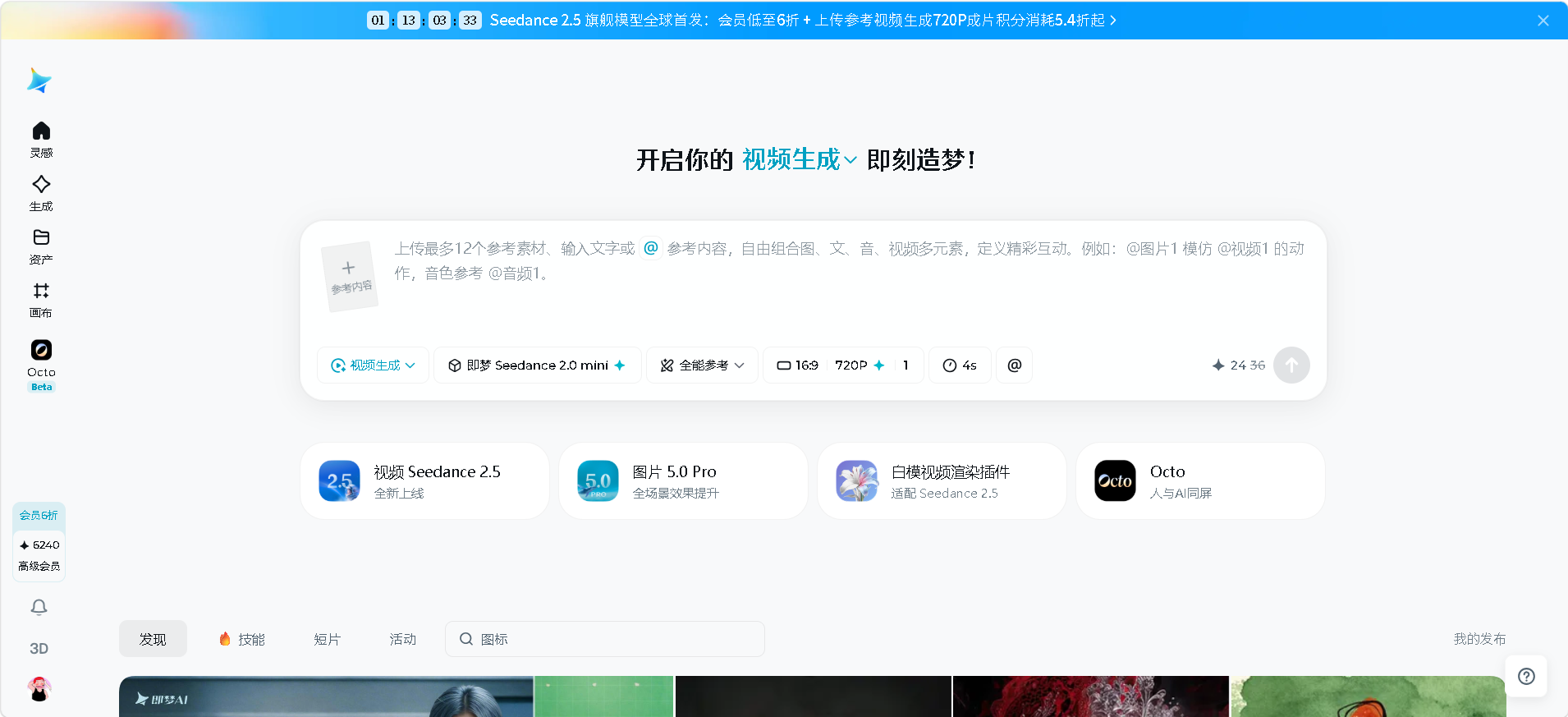Open Octo Beta from the sidebar
Screen dimensions: 1568x717
(x=41, y=365)
